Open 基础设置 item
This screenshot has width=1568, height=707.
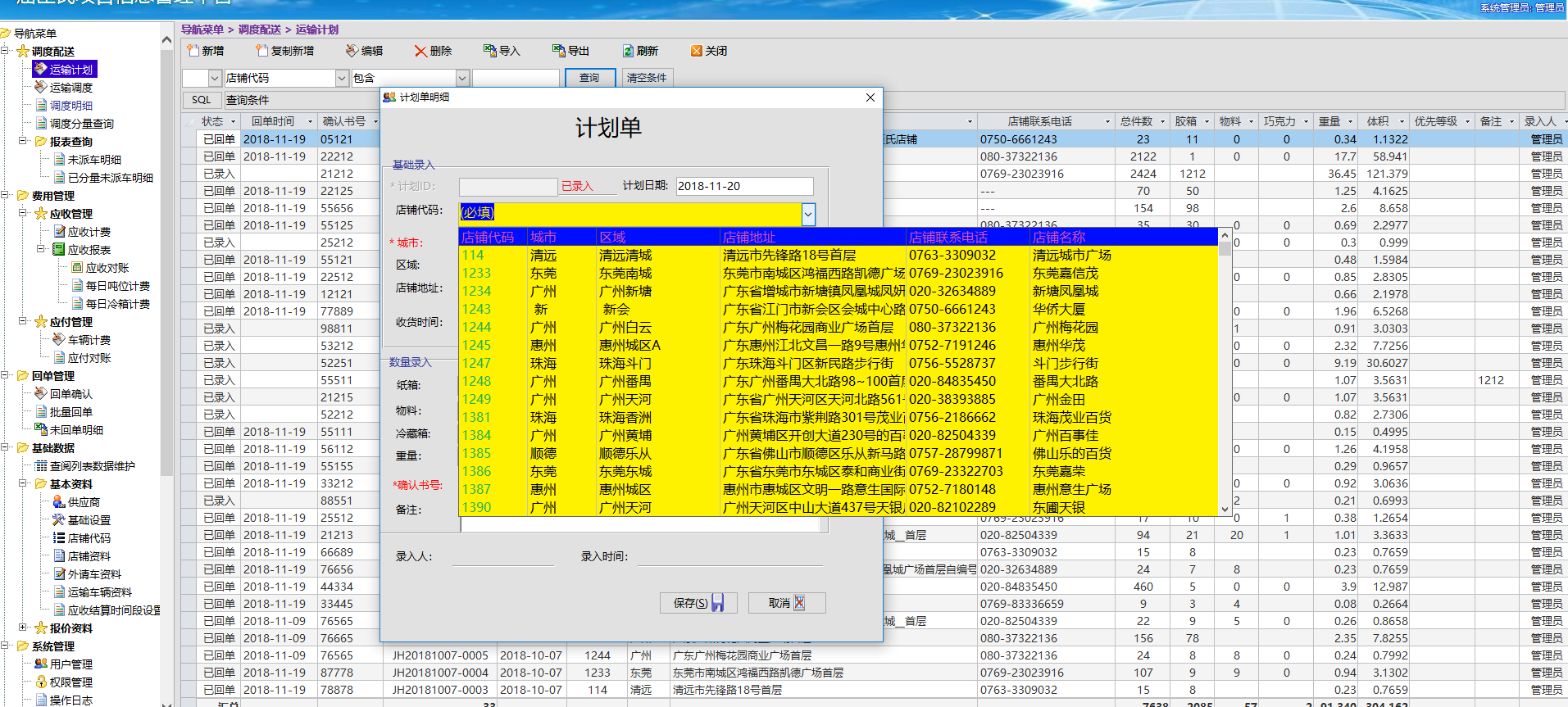(x=89, y=520)
